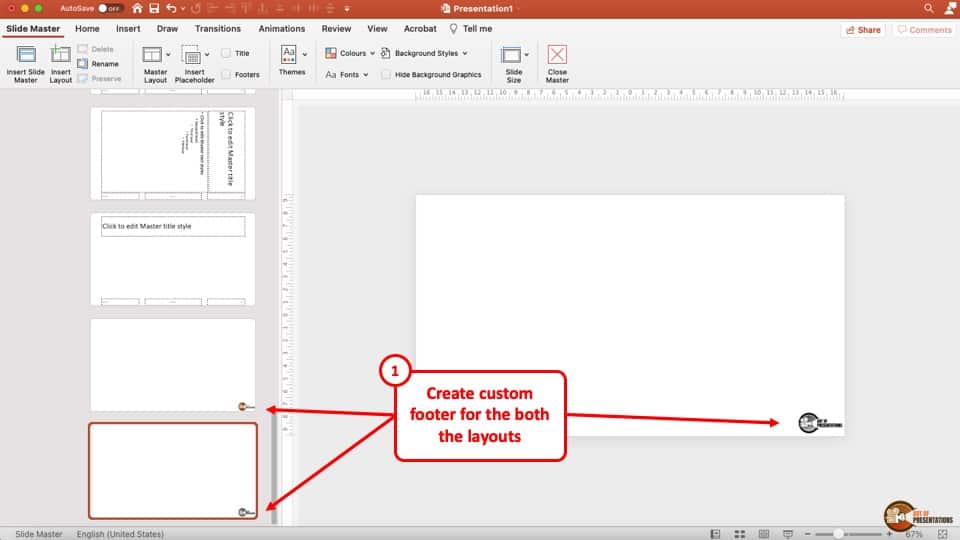Open the View tab
960x540 pixels.
click(x=377, y=29)
